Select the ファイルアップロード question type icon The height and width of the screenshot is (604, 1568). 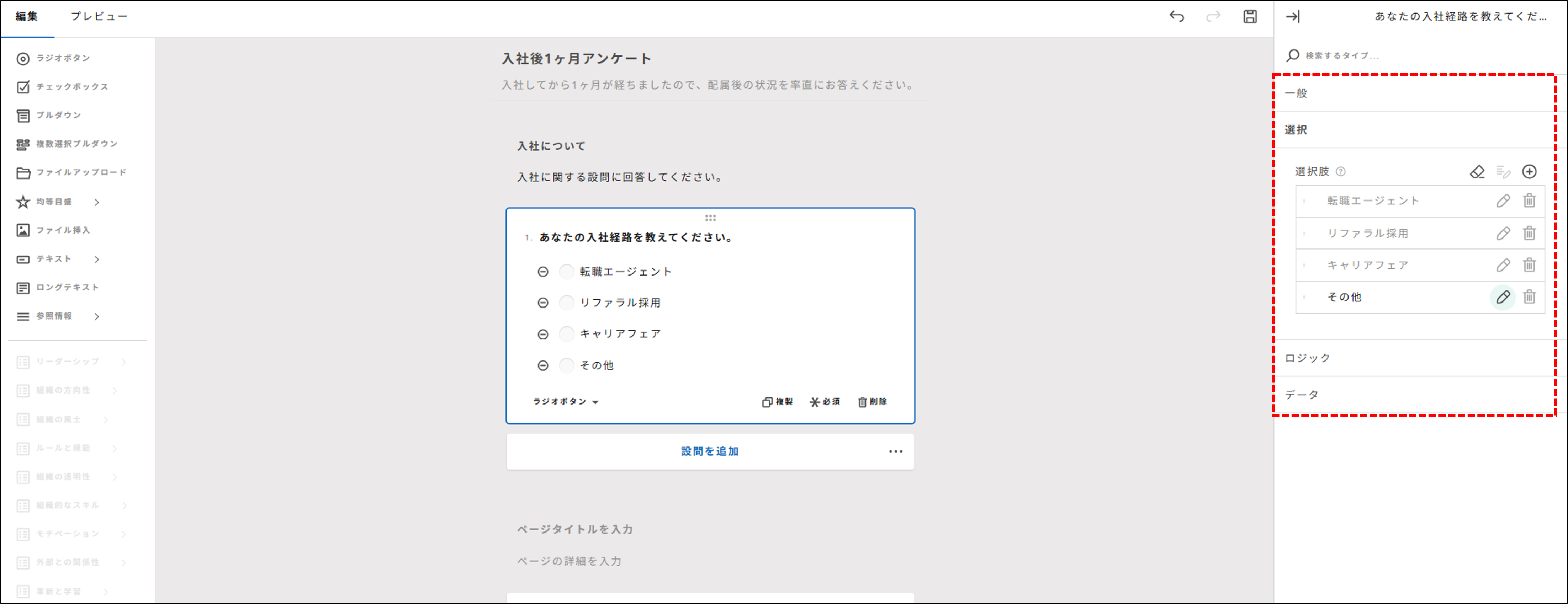(x=22, y=172)
